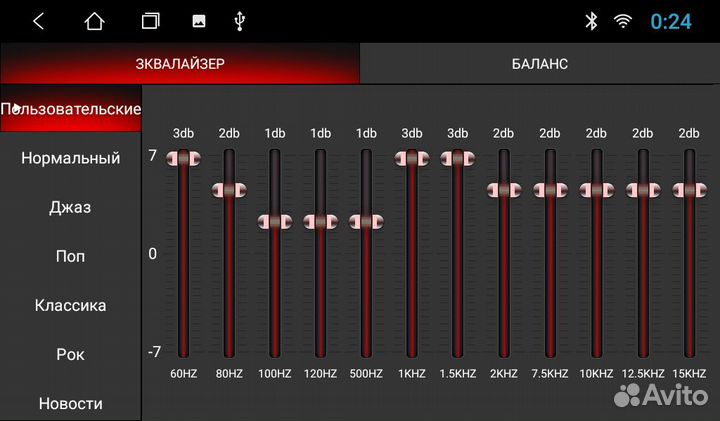Click the 60HZ slider handle
Image resolution: width=720 pixels, height=421 pixels.
point(183,158)
